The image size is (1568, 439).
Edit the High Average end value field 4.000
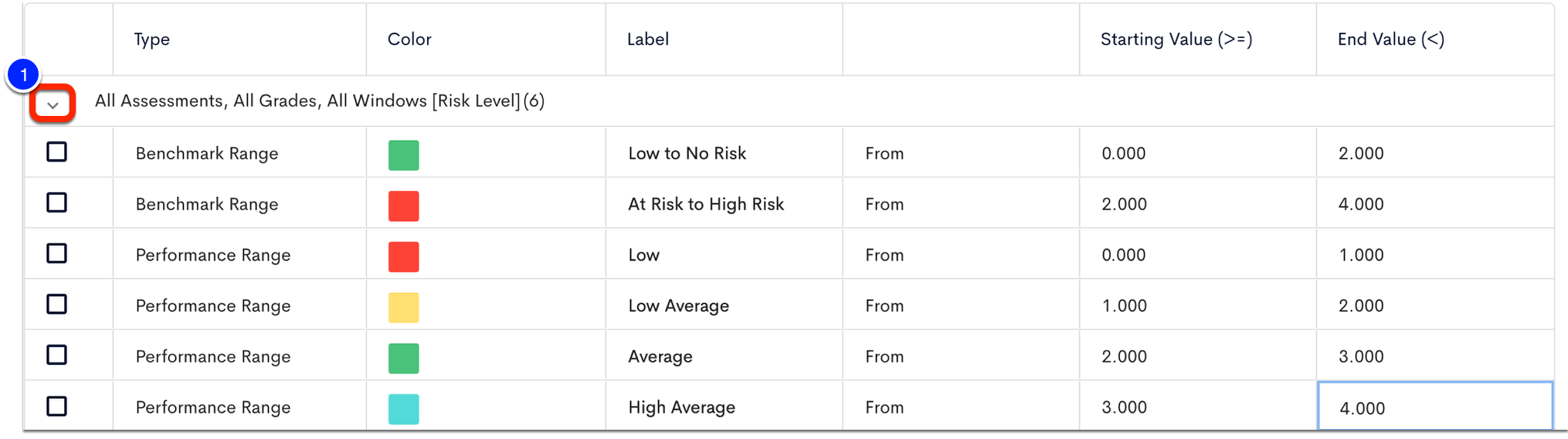click(x=1435, y=407)
